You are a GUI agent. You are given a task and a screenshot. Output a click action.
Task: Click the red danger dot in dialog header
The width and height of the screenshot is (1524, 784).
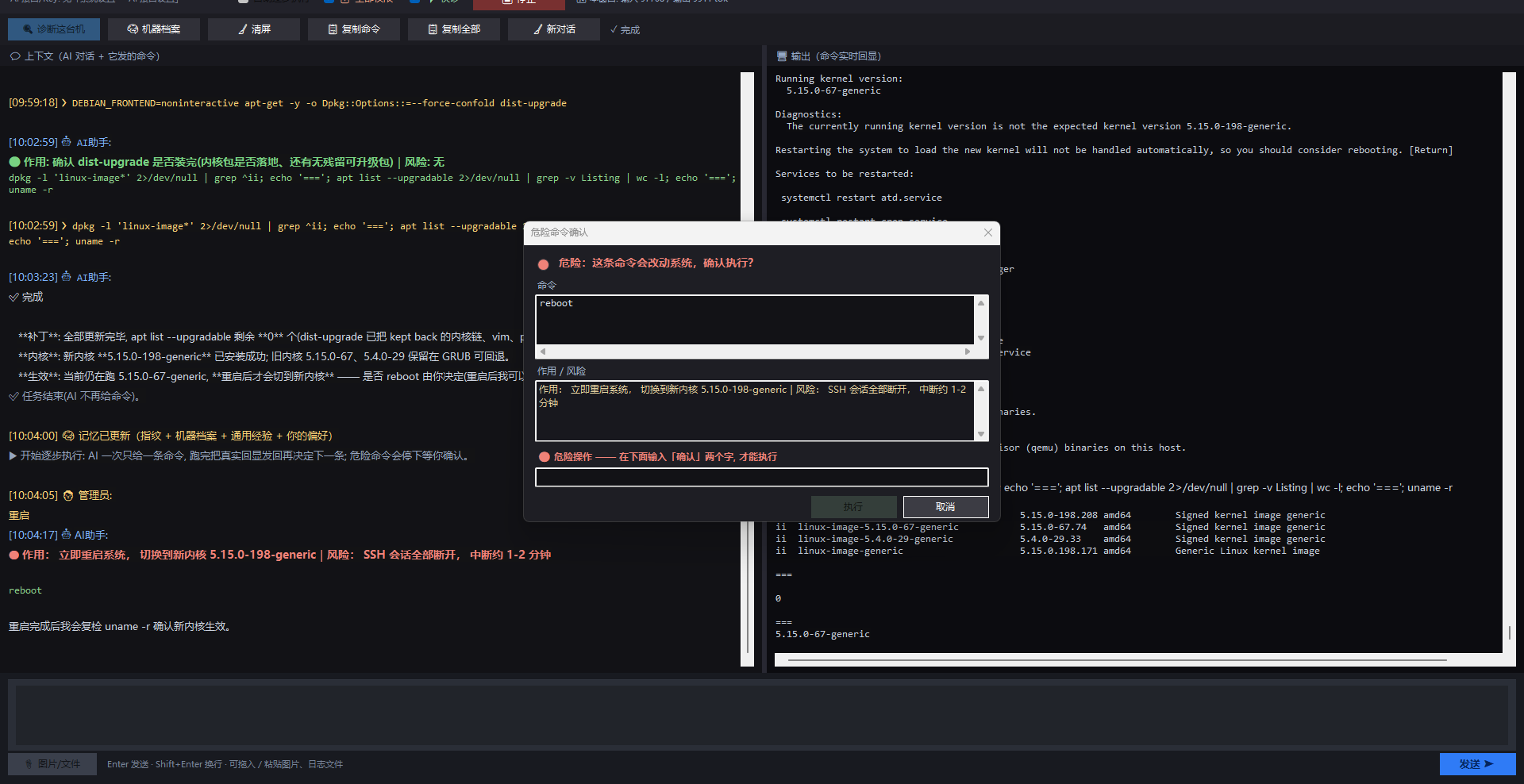point(543,264)
